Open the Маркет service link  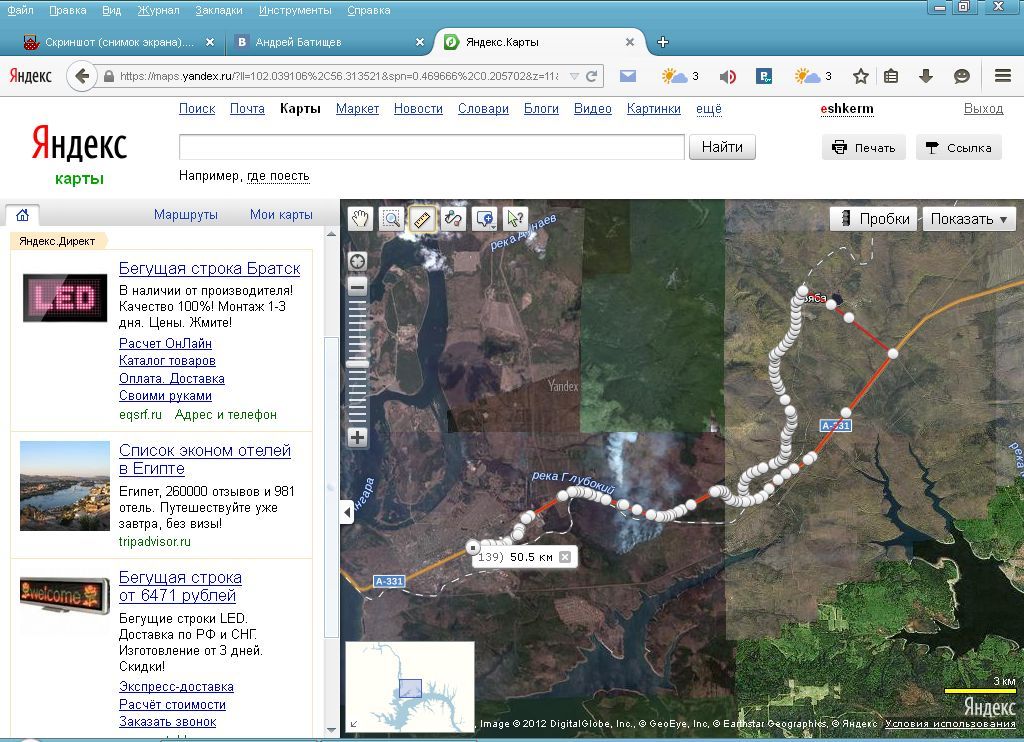click(x=357, y=109)
